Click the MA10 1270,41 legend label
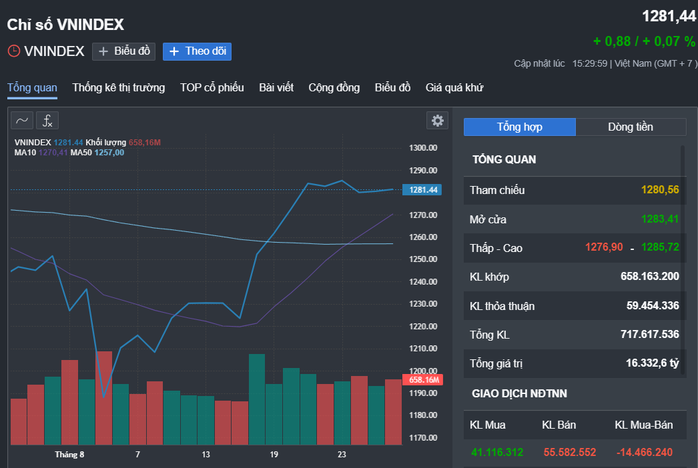This screenshot has width=698, height=468. pos(41,153)
